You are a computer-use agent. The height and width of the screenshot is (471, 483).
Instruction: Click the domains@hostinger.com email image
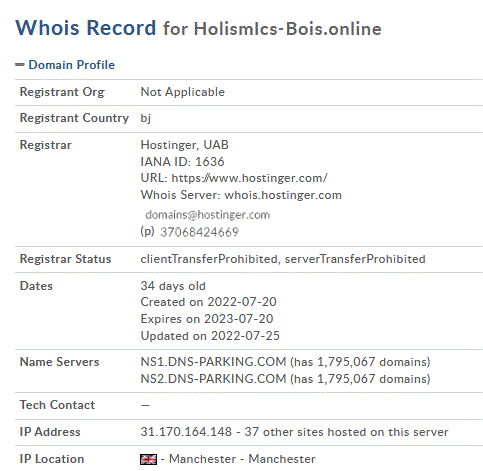207,215
